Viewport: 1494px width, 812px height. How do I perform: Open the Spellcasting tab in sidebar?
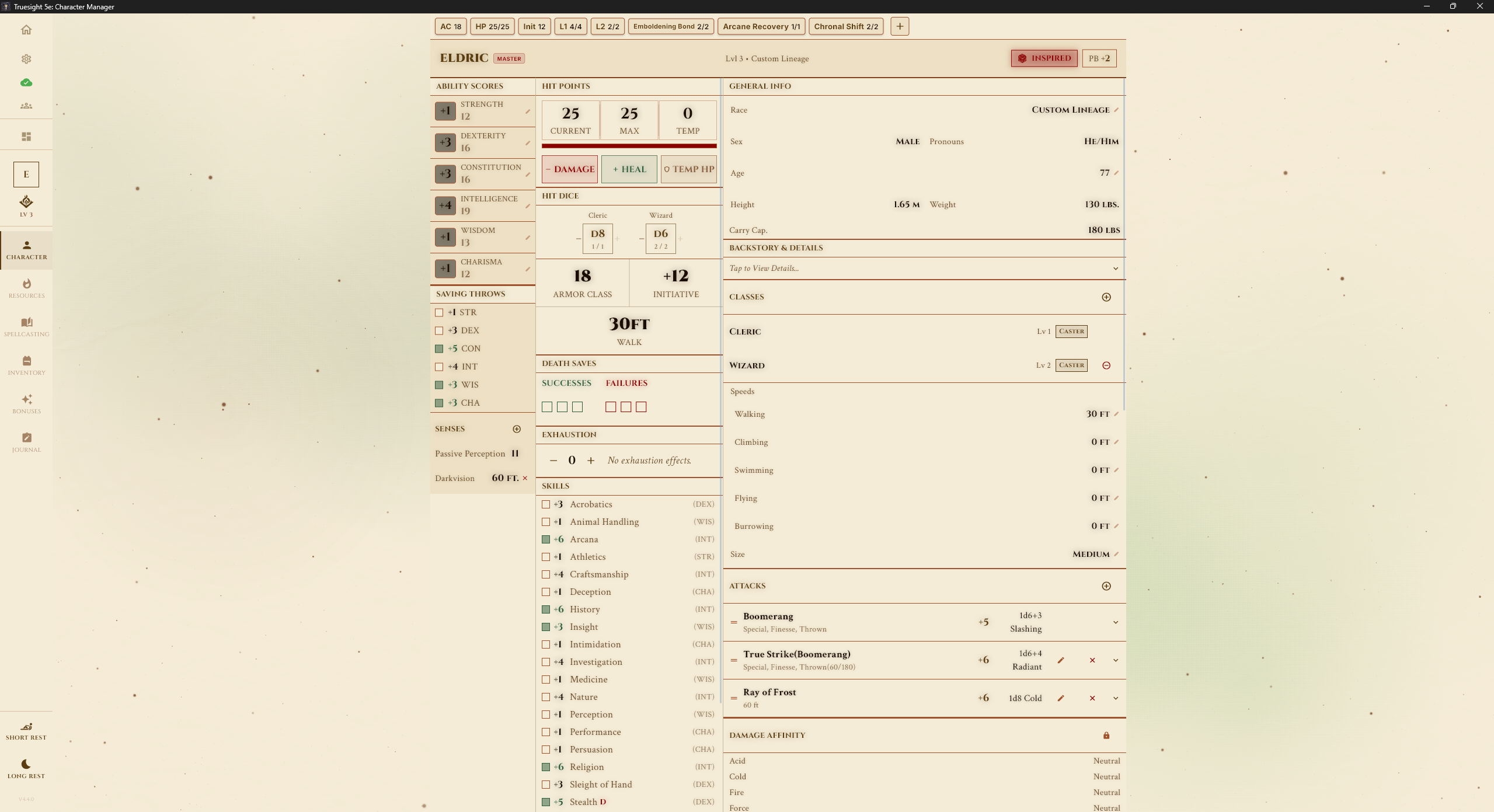click(x=26, y=326)
